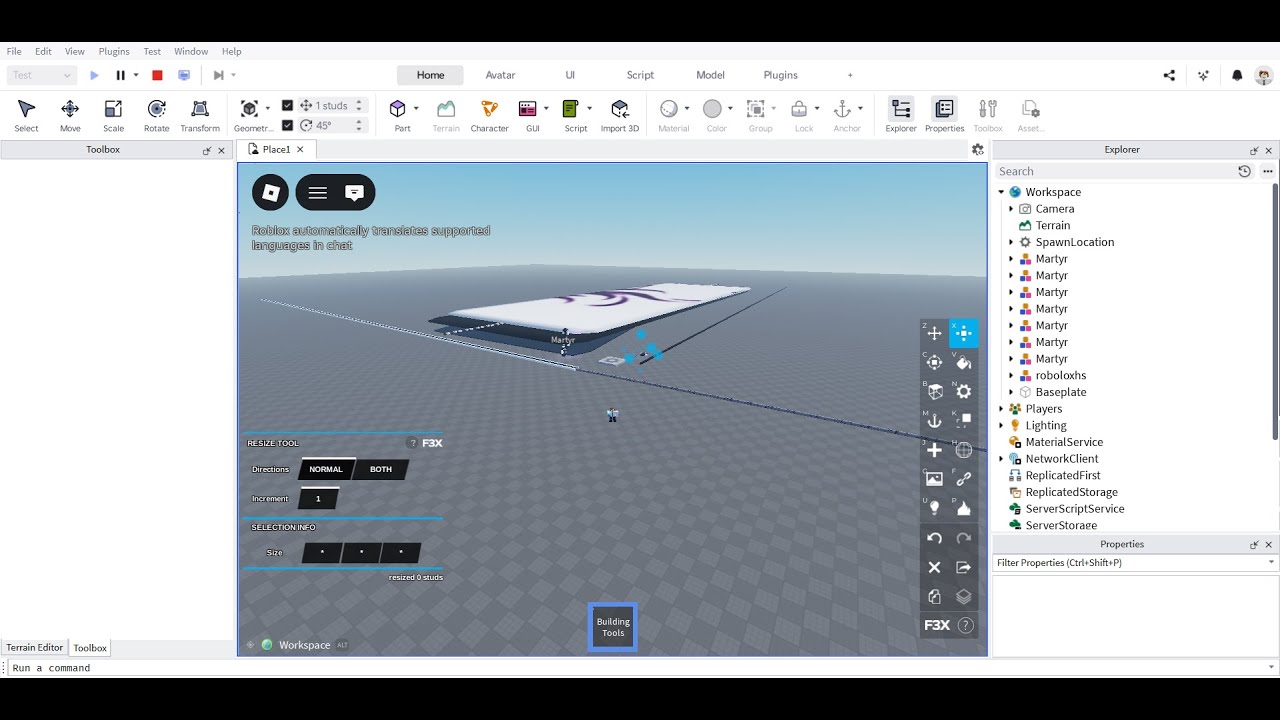Select SpawnLocation in the Explorer

tap(1075, 242)
